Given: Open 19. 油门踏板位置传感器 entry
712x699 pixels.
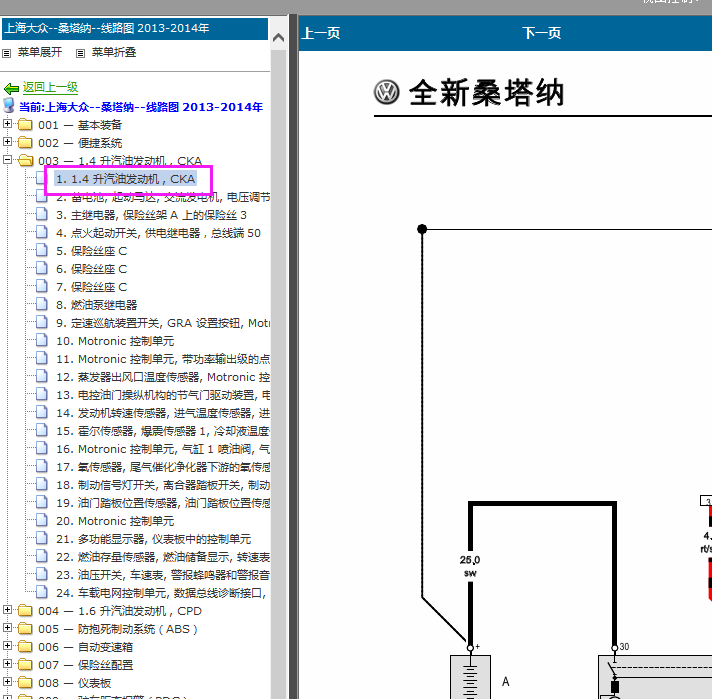Looking at the screenshot, I should tap(163, 503).
